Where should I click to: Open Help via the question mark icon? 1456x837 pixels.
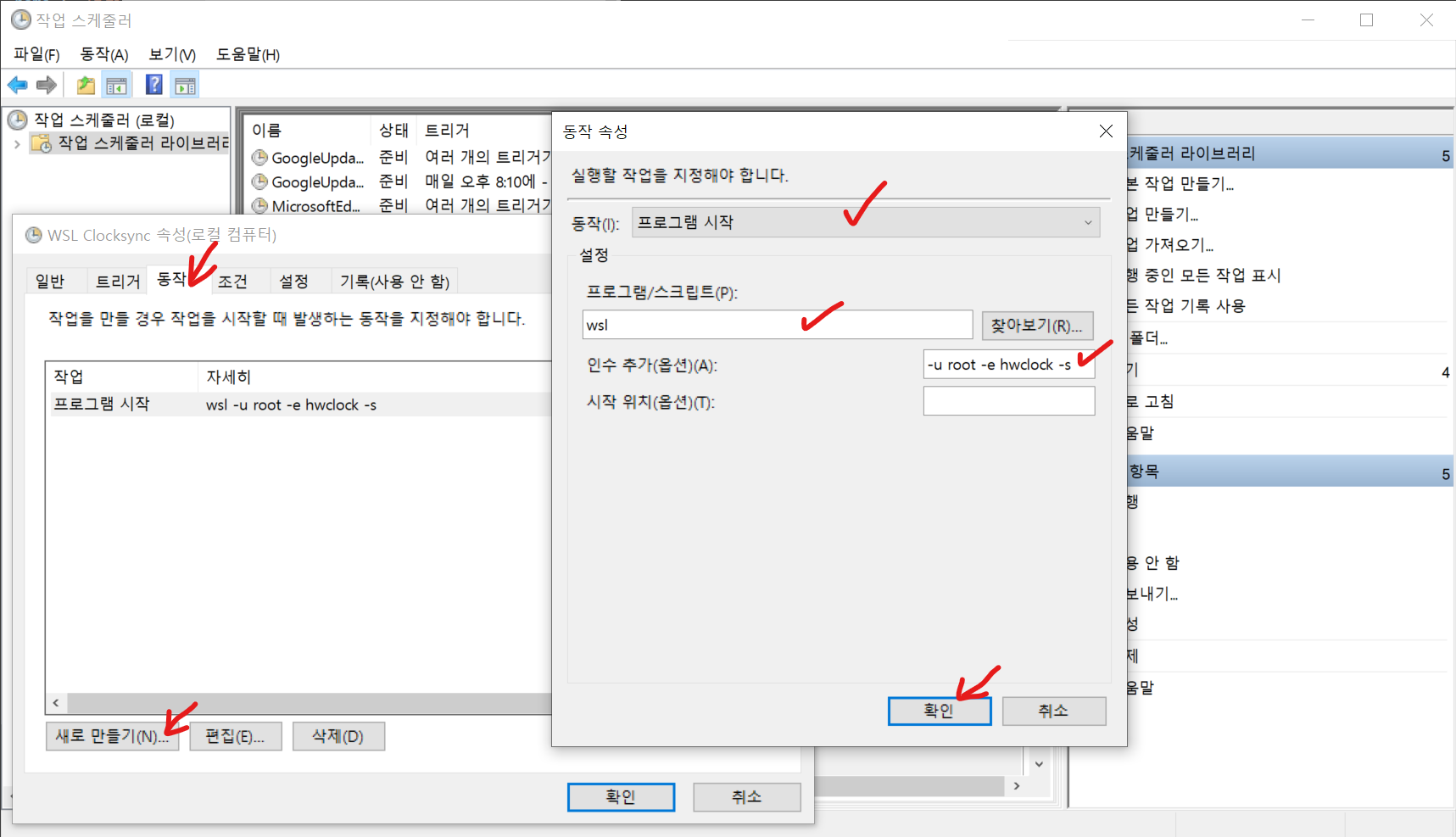pyautogui.click(x=153, y=85)
